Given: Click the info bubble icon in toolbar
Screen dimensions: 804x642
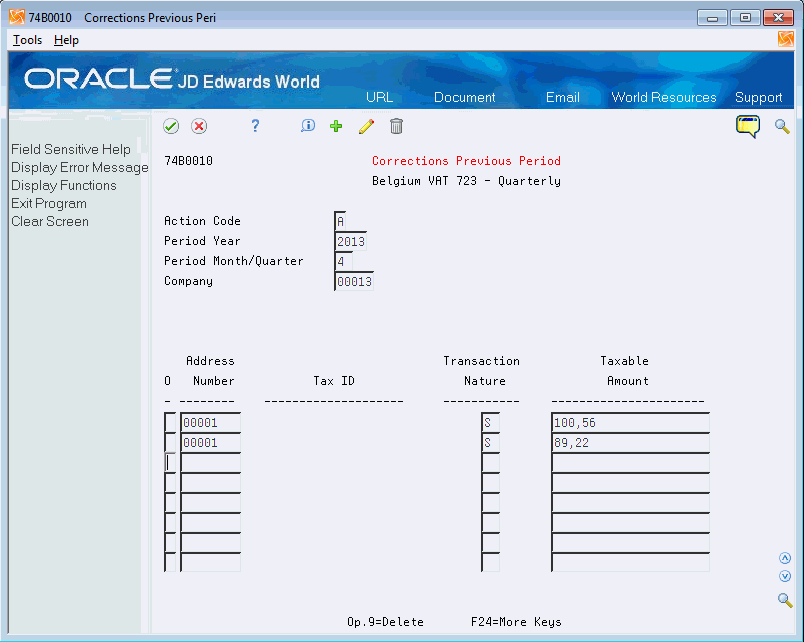Looking at the screenshot, I should 308,126.
